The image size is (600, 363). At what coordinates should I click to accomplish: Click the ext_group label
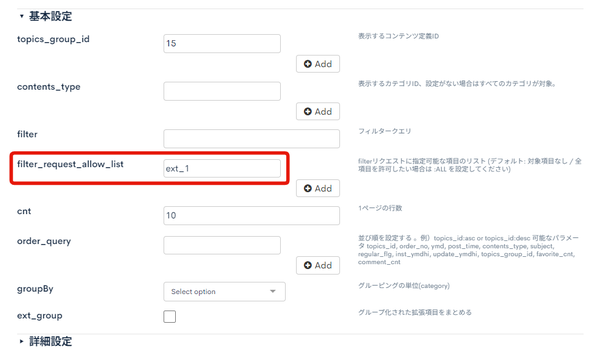pos(39,316)
